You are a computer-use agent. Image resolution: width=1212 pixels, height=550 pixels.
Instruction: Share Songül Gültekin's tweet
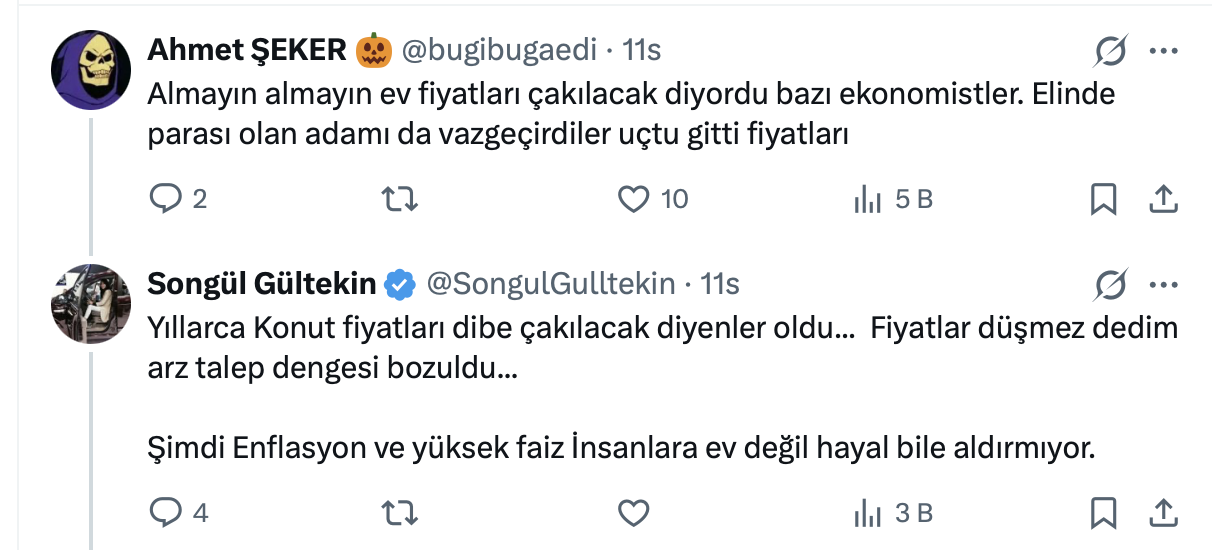[1162, 514]
